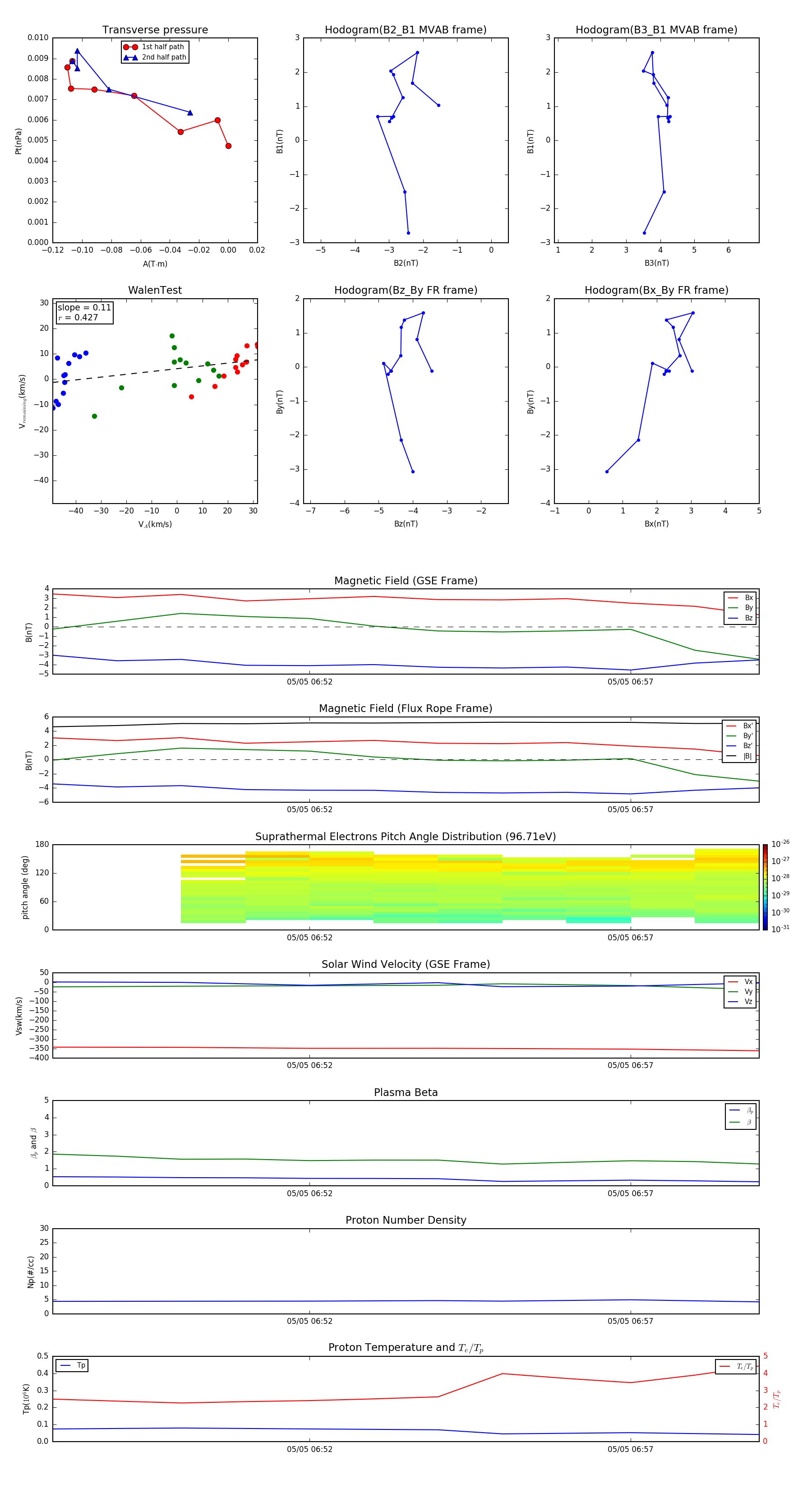The width and height of the screenshot is (812, 1489).
Task: Click the "Np(#/cc)" y-axis label
Action: coord(31,1272)
